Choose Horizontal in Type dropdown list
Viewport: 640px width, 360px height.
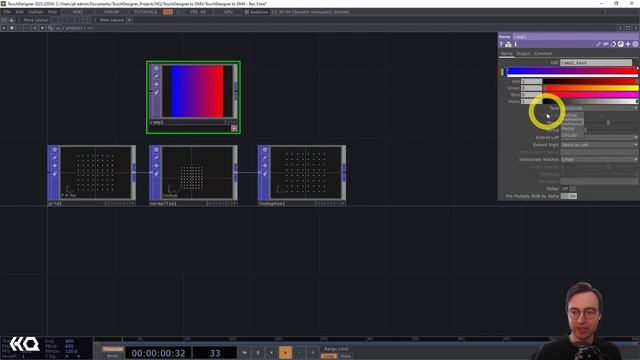point(572,121)
